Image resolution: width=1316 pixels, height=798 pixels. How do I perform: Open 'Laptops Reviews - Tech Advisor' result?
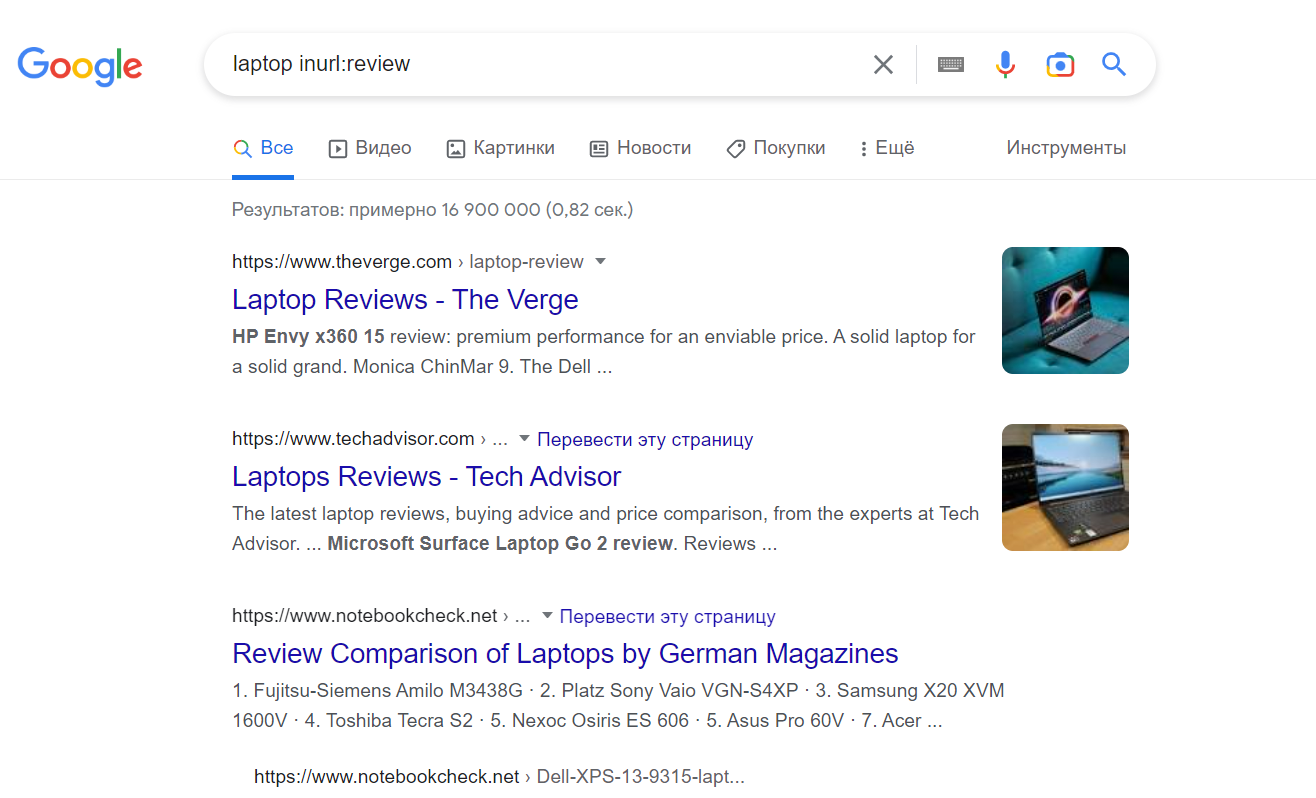pos(426,477)
